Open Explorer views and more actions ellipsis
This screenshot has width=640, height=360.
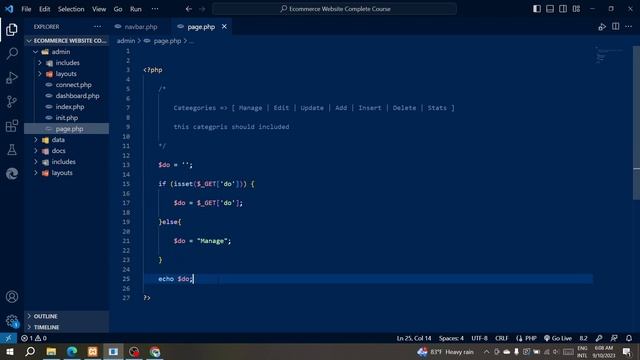(97, 27)
